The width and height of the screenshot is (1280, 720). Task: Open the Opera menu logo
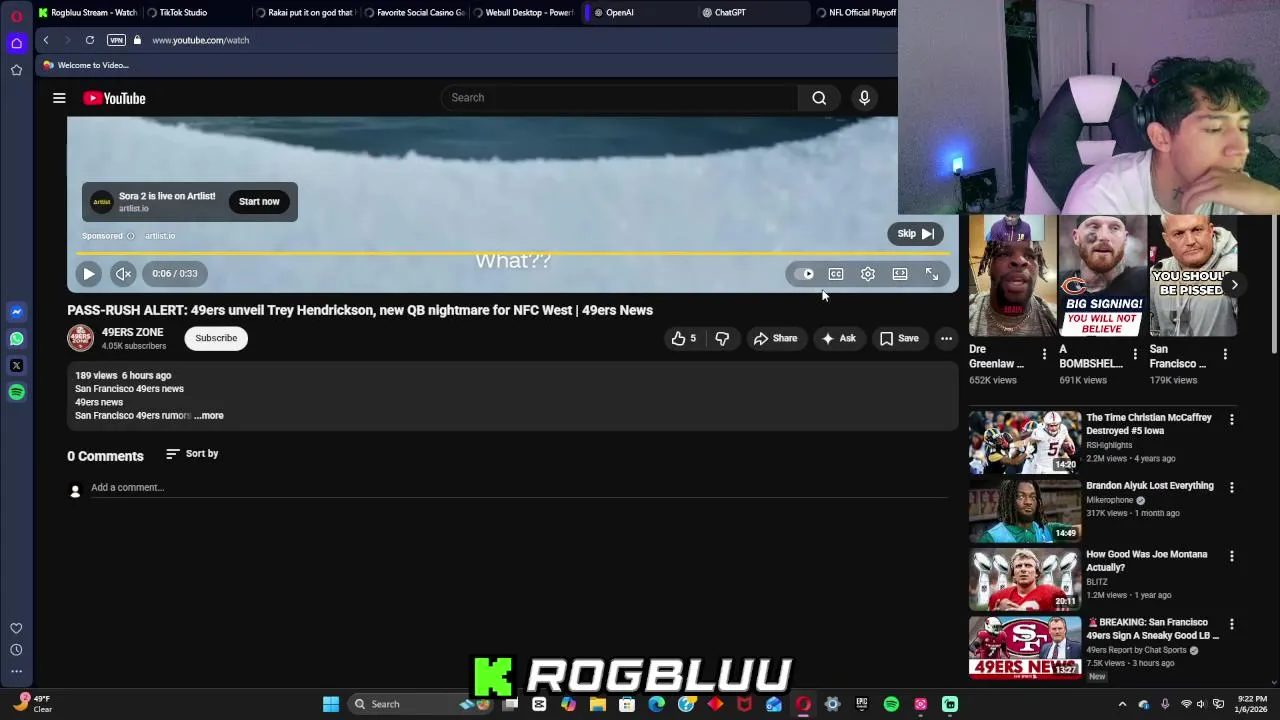pos(16,16)
